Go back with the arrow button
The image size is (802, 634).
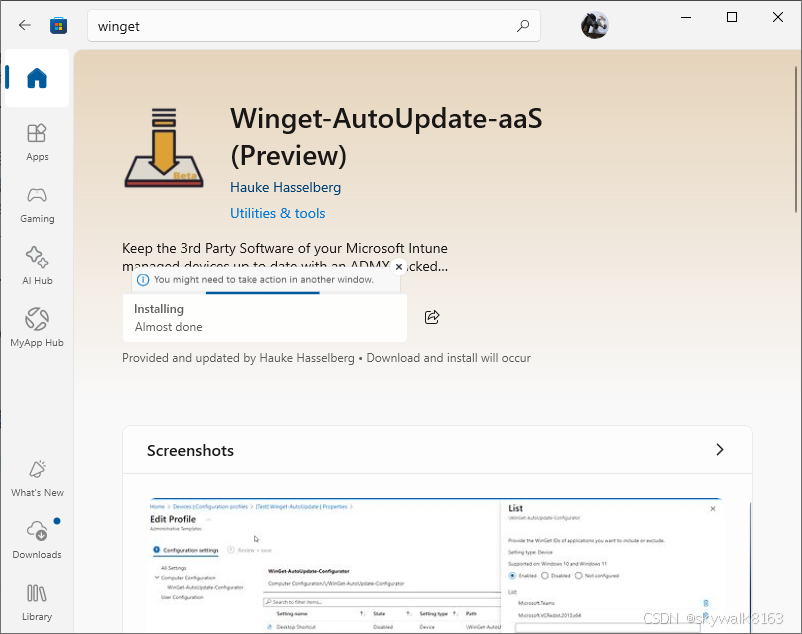[x=25, y=25]
